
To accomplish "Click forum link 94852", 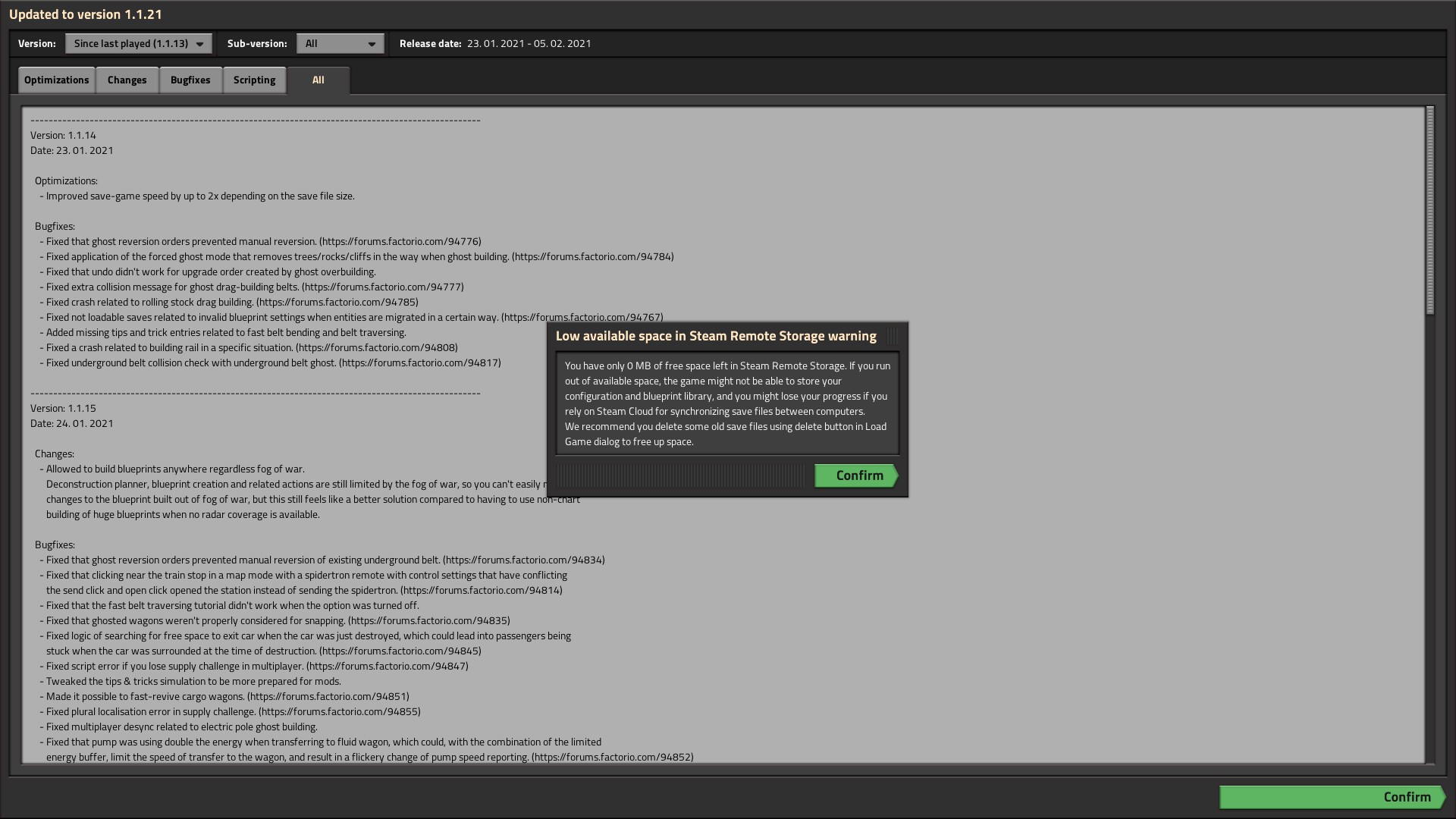I will pyautogui.click(x=613, y=757).
